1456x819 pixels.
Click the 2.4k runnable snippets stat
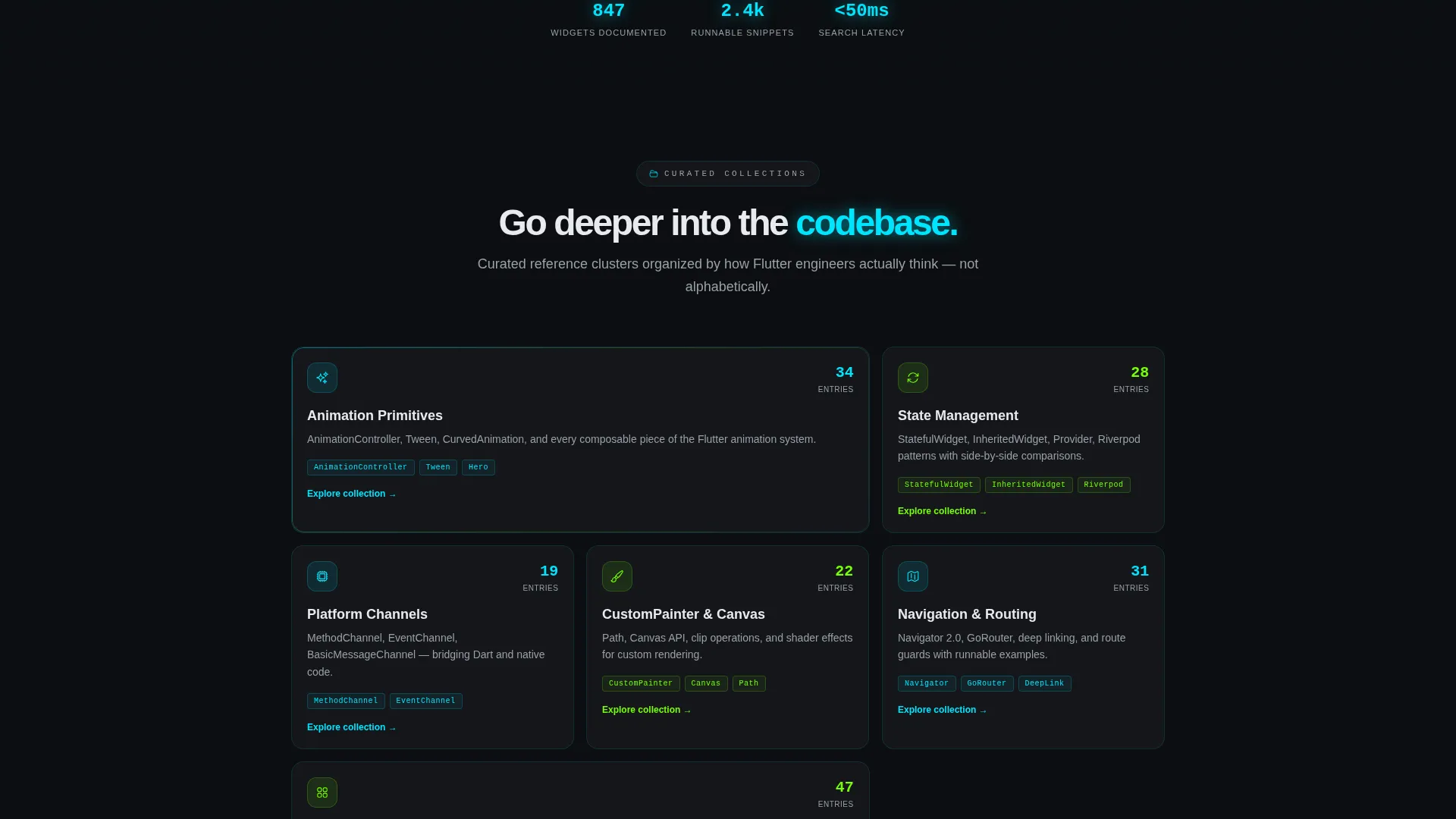[742, 20]
